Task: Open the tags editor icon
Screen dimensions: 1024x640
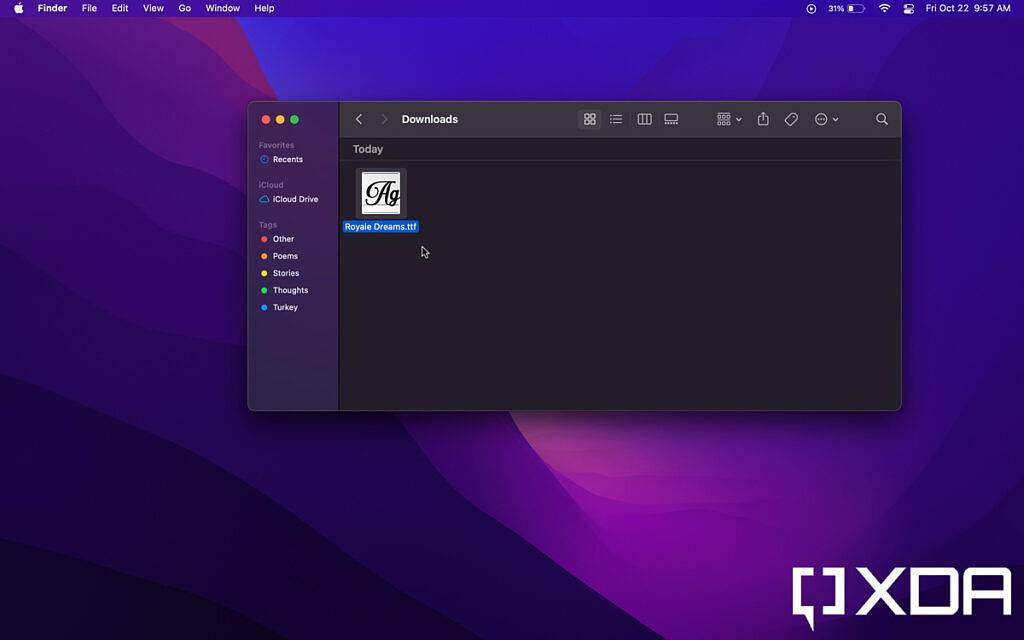Action: [790, 119]
